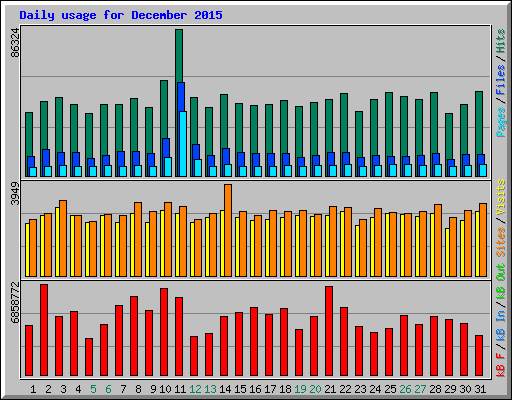
Task: Click the x-axis label for day 3
Action: (63, 389)
